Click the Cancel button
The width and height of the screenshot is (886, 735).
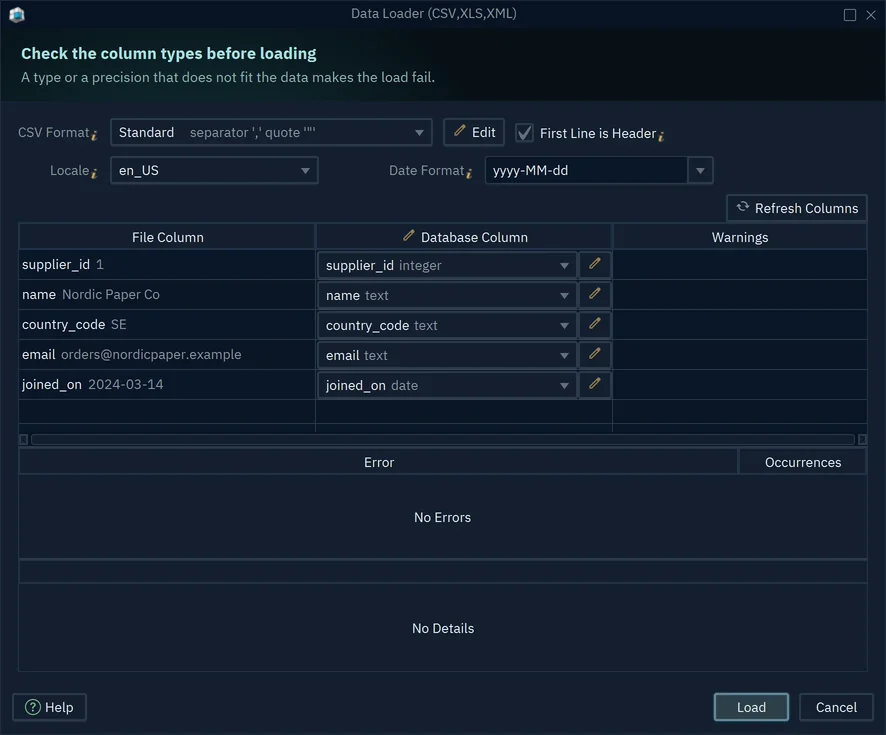coord(836,707)
